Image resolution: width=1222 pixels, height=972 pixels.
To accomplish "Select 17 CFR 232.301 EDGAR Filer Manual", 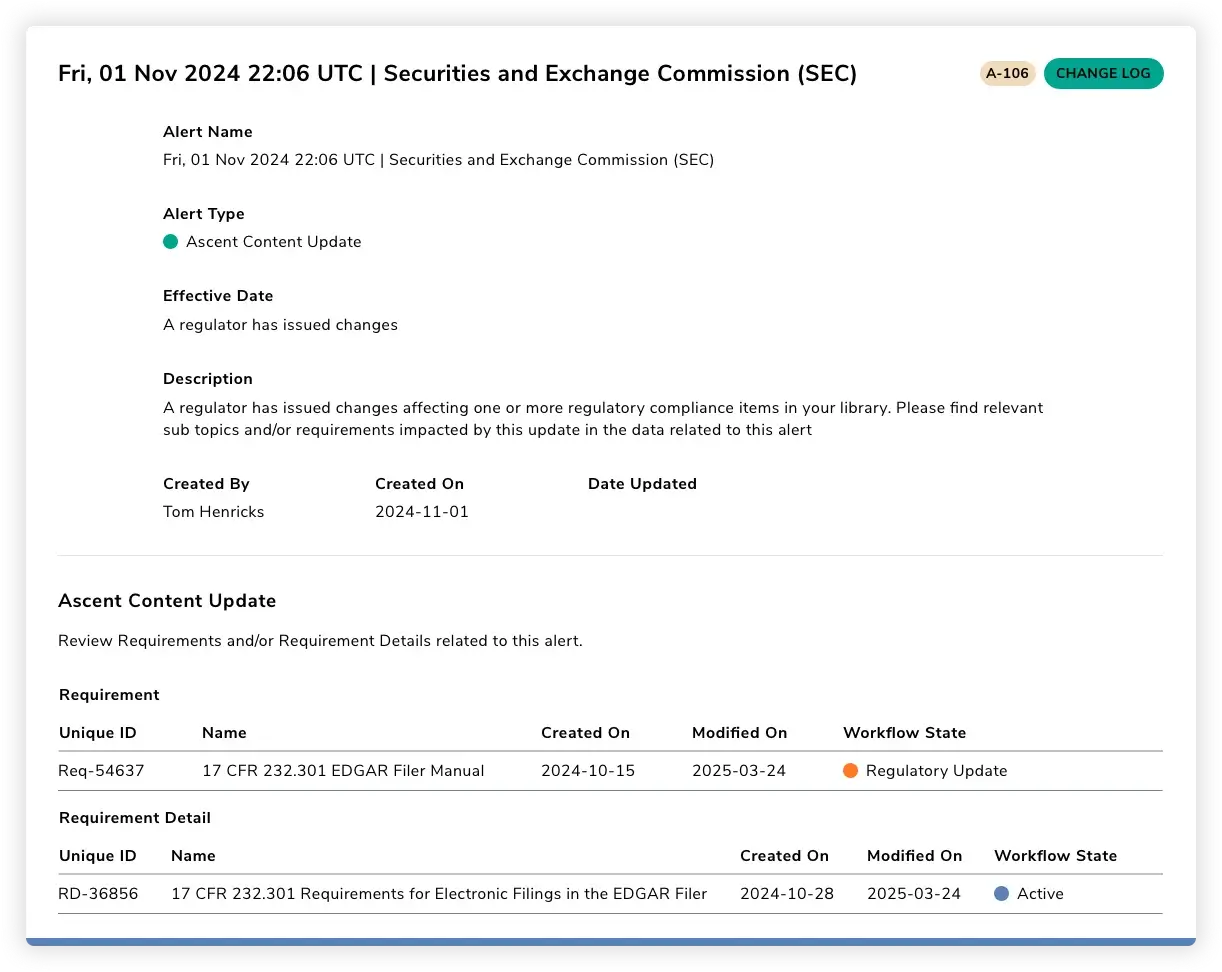I will 343,771.
